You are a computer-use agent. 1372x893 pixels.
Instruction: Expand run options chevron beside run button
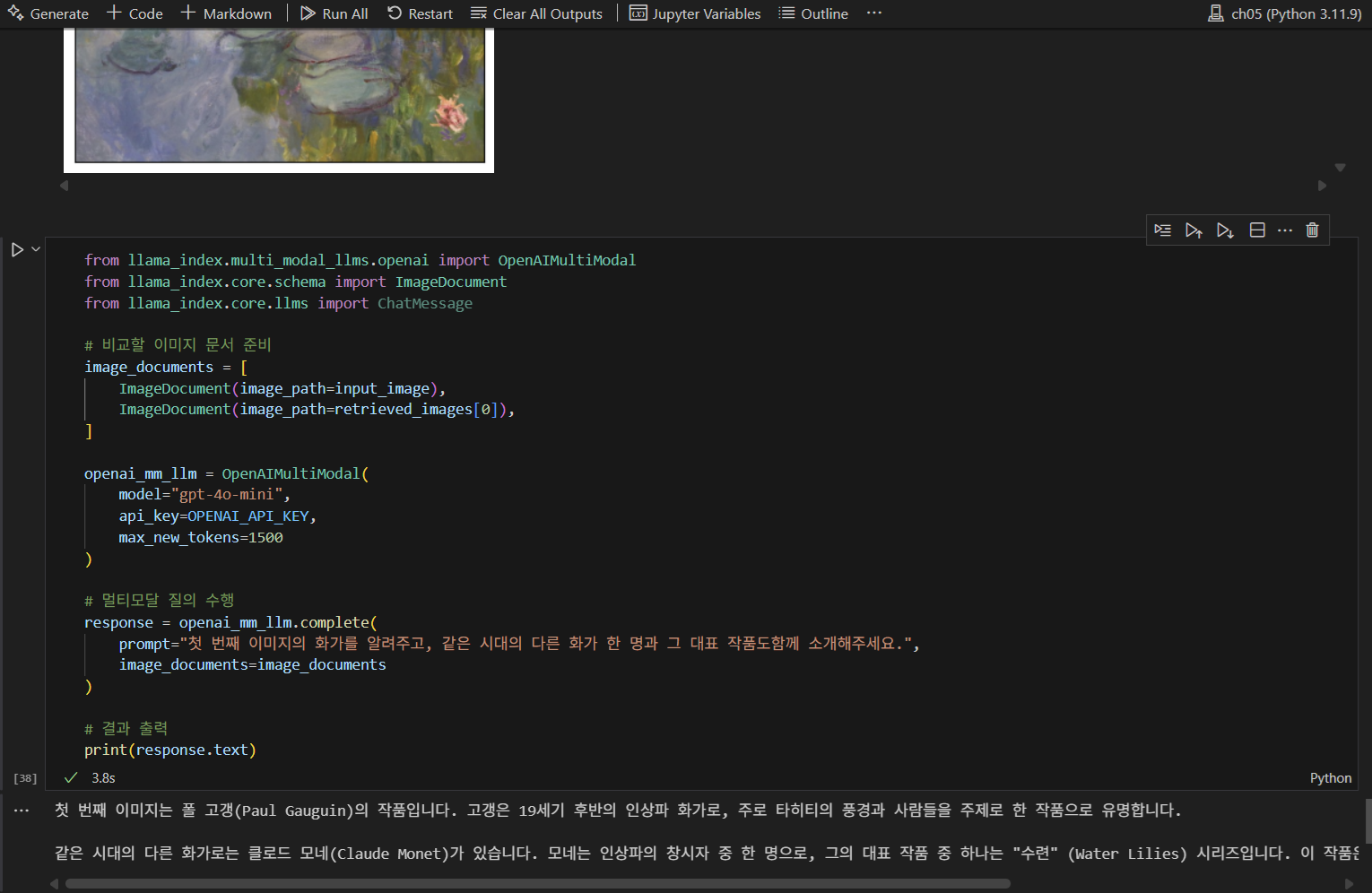36,249
